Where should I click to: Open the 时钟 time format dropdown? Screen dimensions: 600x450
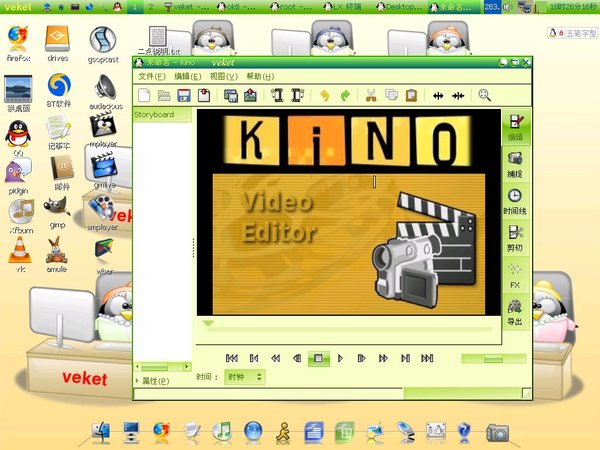[245, 377]
